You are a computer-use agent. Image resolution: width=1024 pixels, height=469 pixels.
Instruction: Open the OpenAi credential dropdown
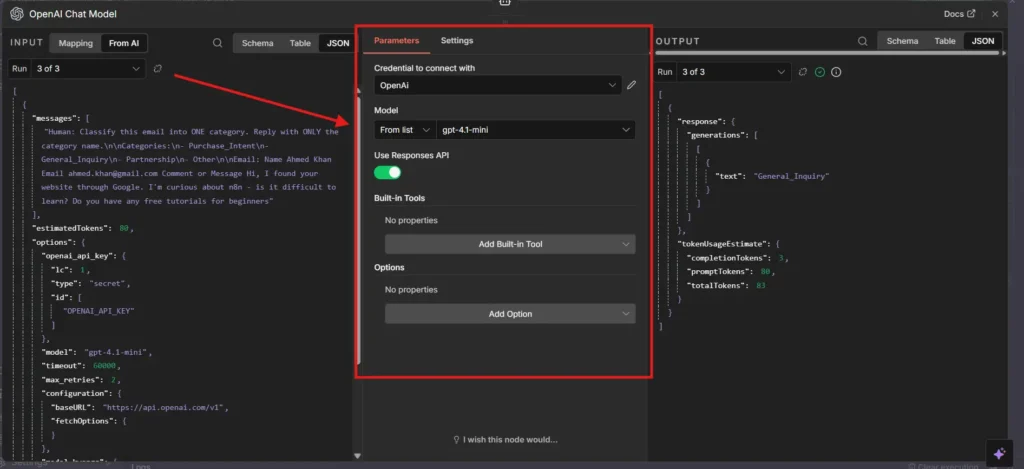click(498, 85)
